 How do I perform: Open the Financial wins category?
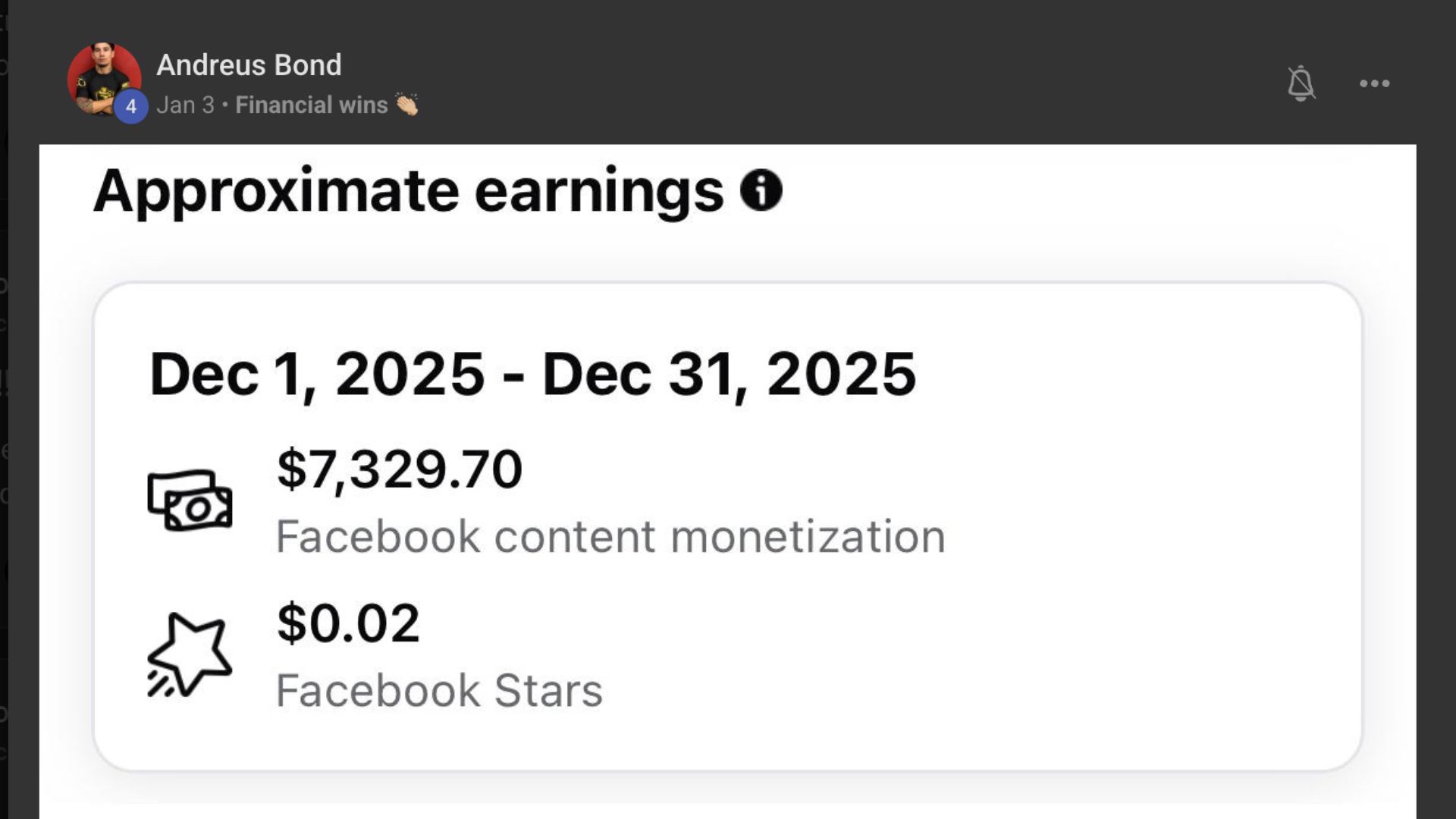point(311,105)
